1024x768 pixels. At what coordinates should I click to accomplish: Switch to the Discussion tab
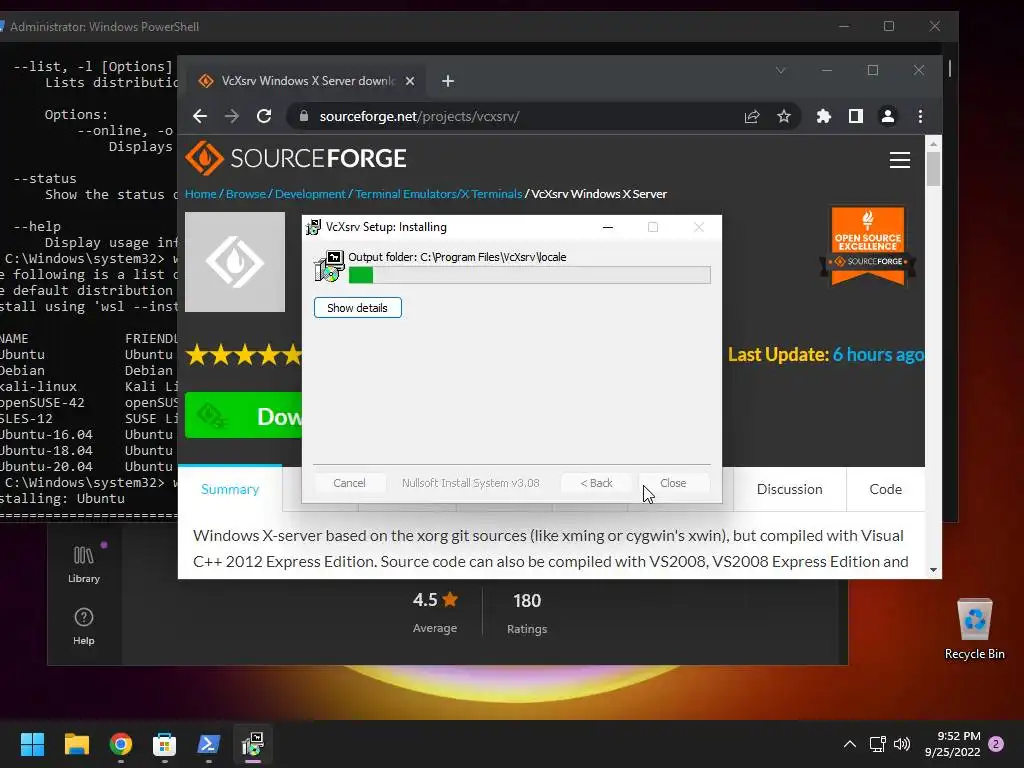[790, 489]
